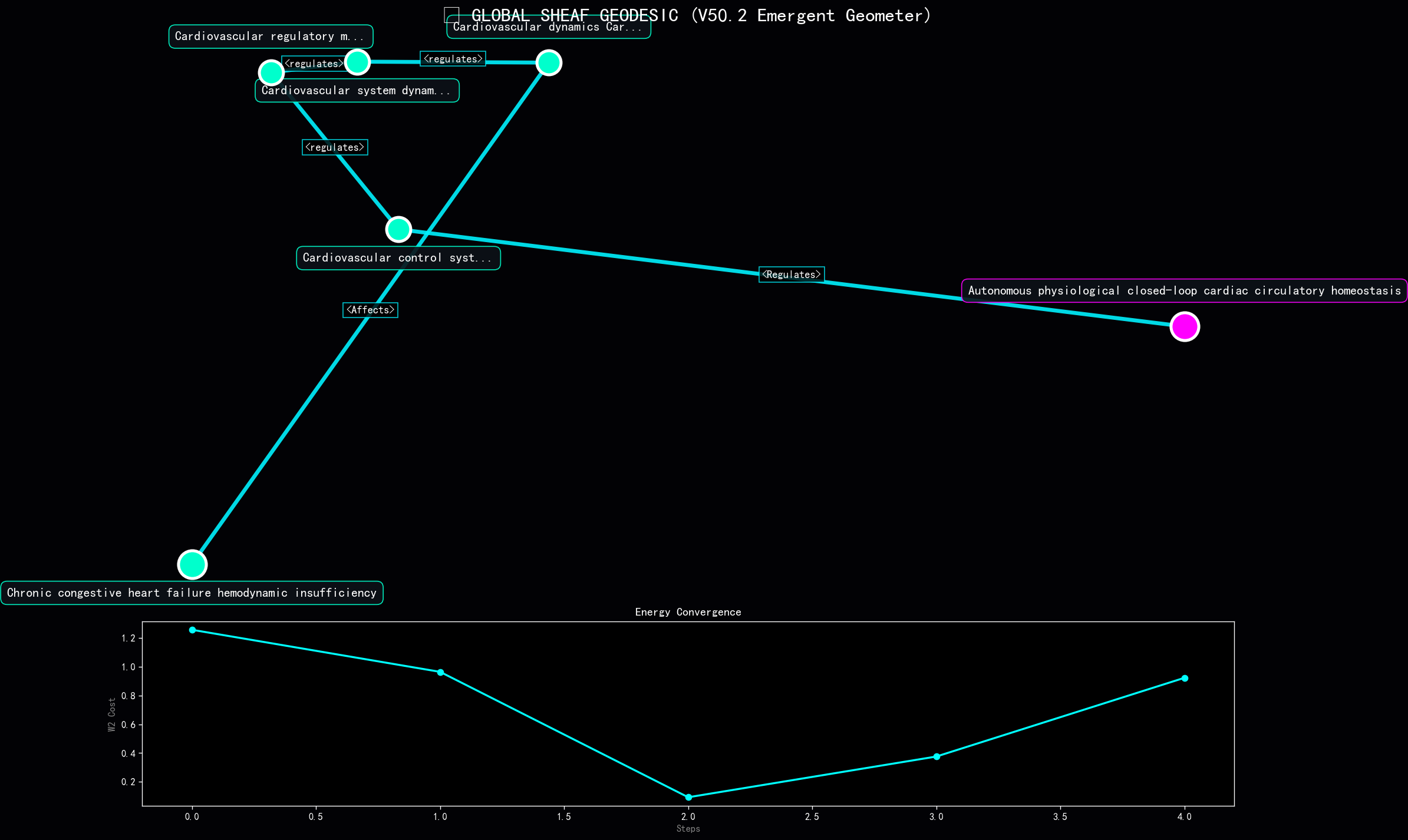
Task: Click the Energy Convergence chart title
Action: 688,612
